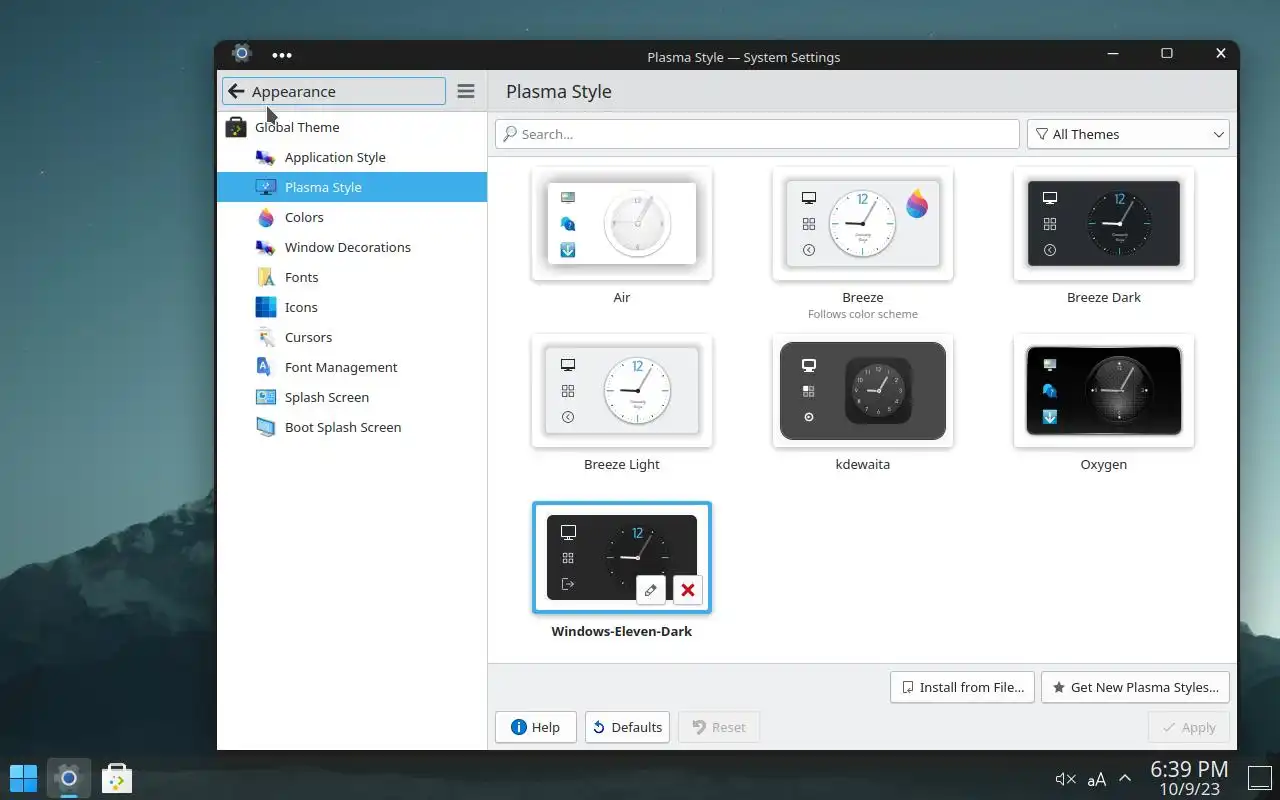Screen dimensions: 1280x800
Task: Select the Plasma Style sidebar entry
Action: coord(352,187)
